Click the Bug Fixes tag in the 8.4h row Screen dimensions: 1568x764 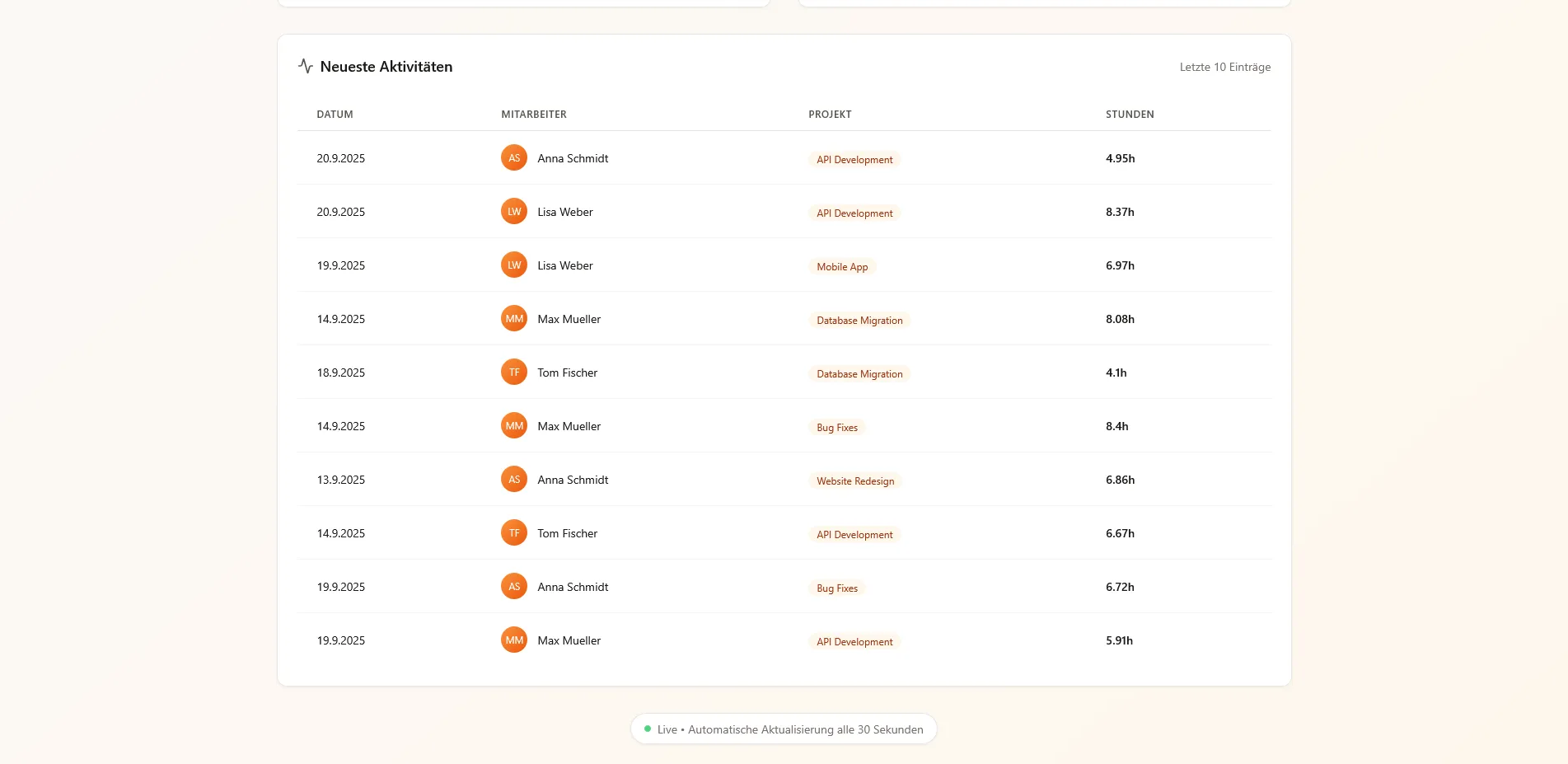(837, 427)
